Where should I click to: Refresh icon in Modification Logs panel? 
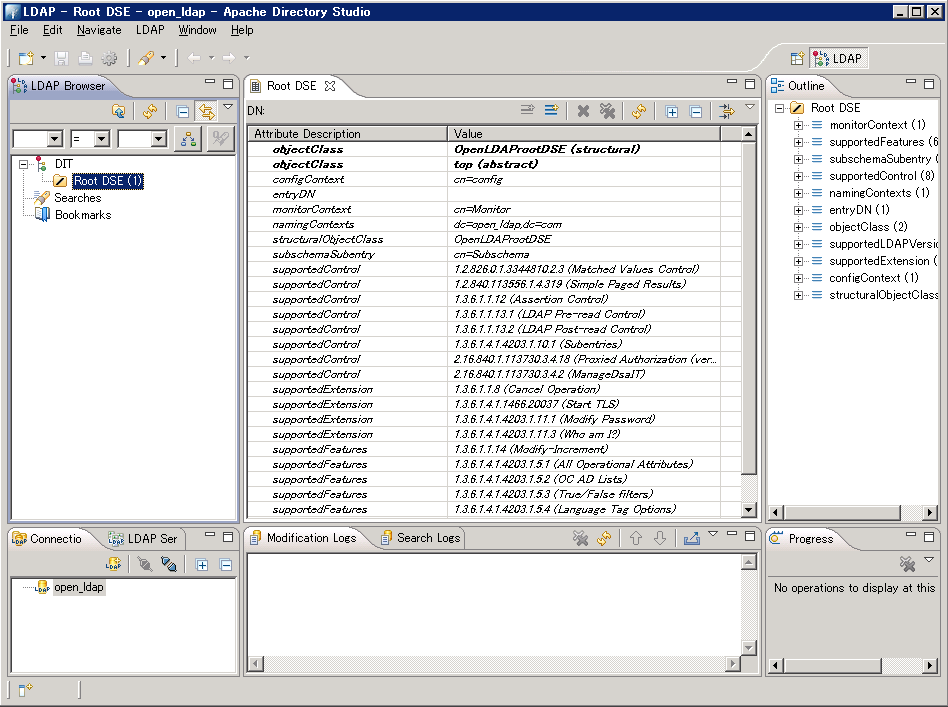pyautogui.click(x=604, y=538)
